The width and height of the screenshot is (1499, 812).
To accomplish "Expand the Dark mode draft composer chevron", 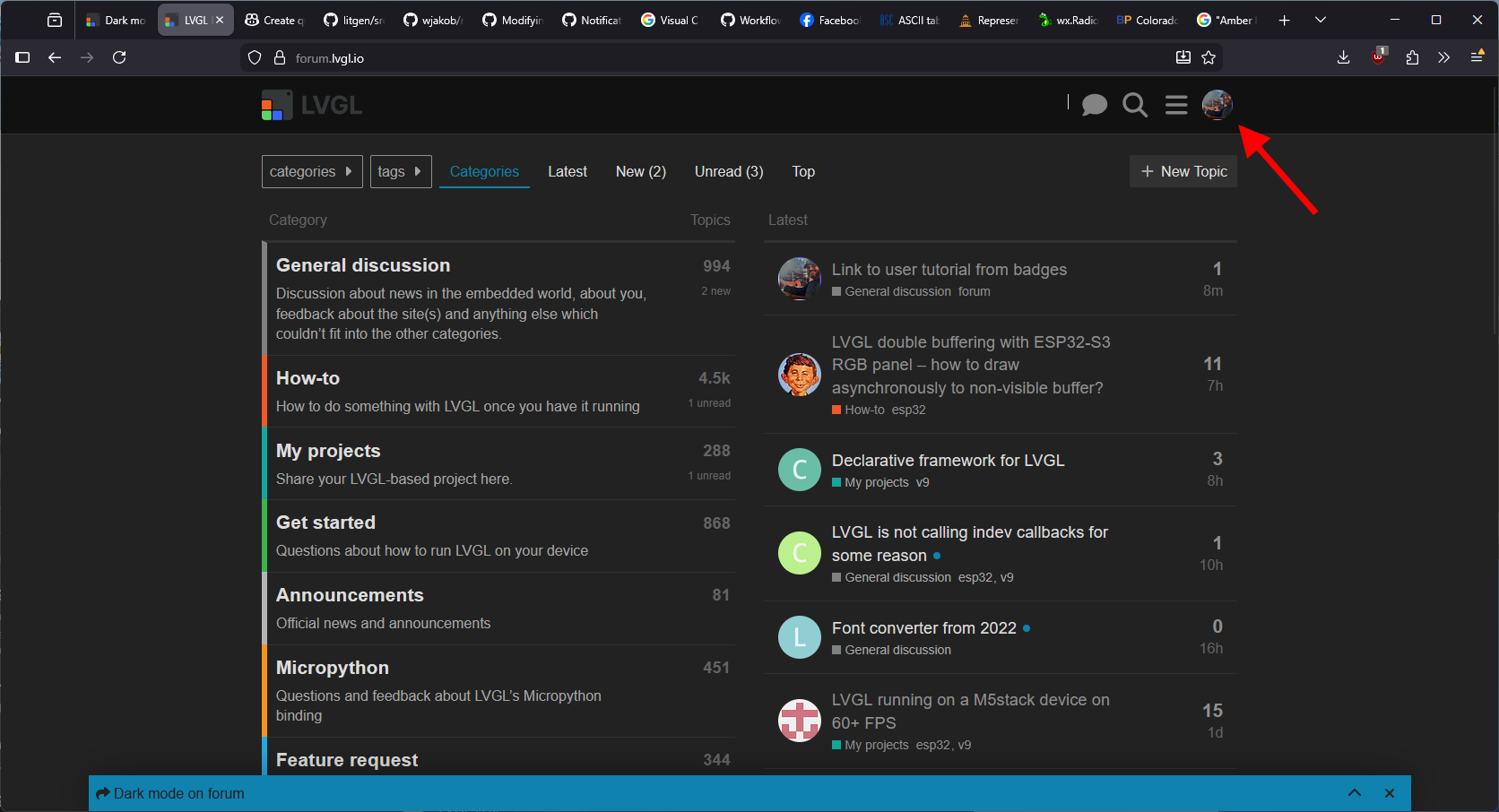I will pyautogui.click(x=1354, y=793).
